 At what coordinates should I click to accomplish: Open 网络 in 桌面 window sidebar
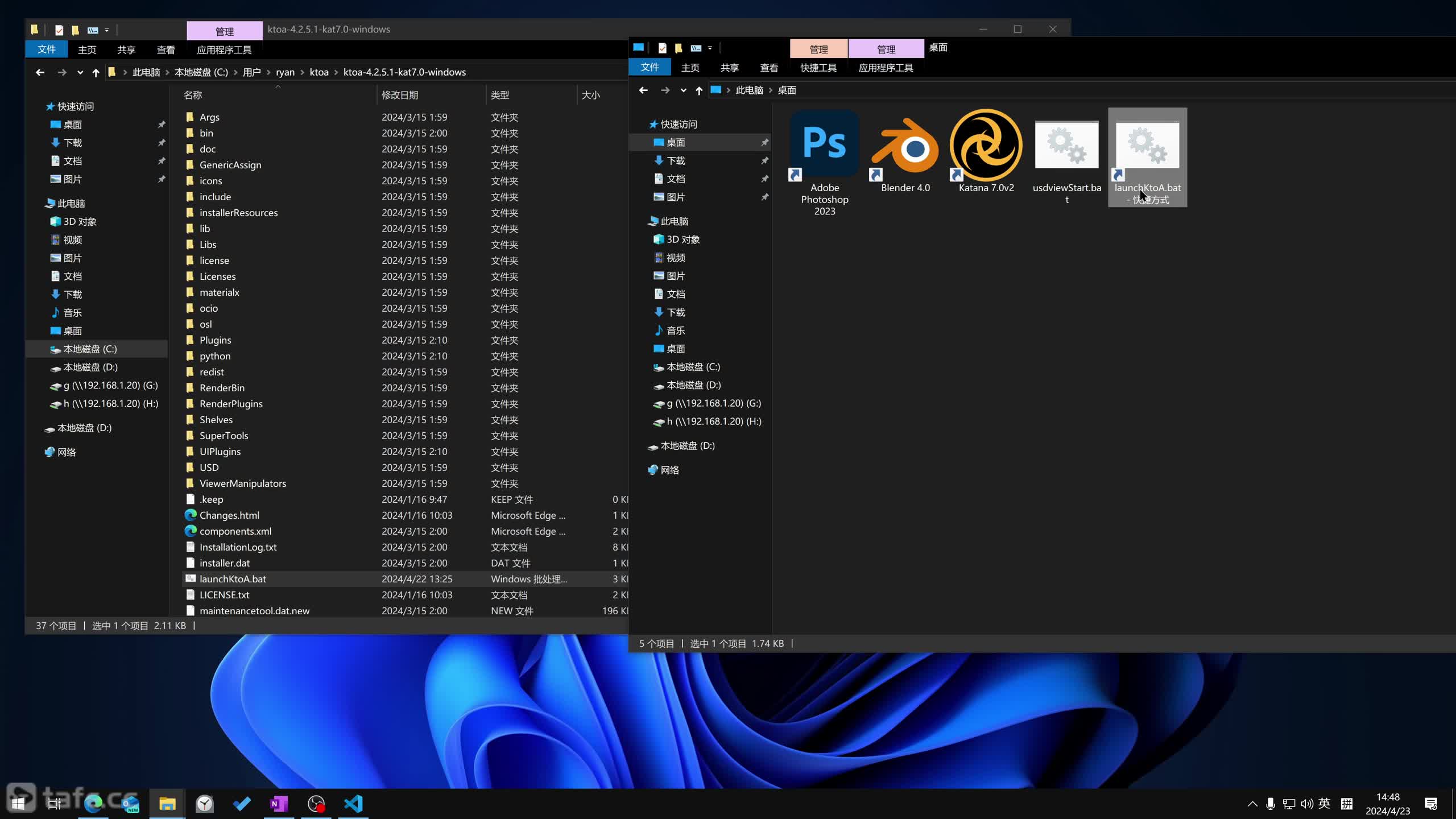[669, 470]
